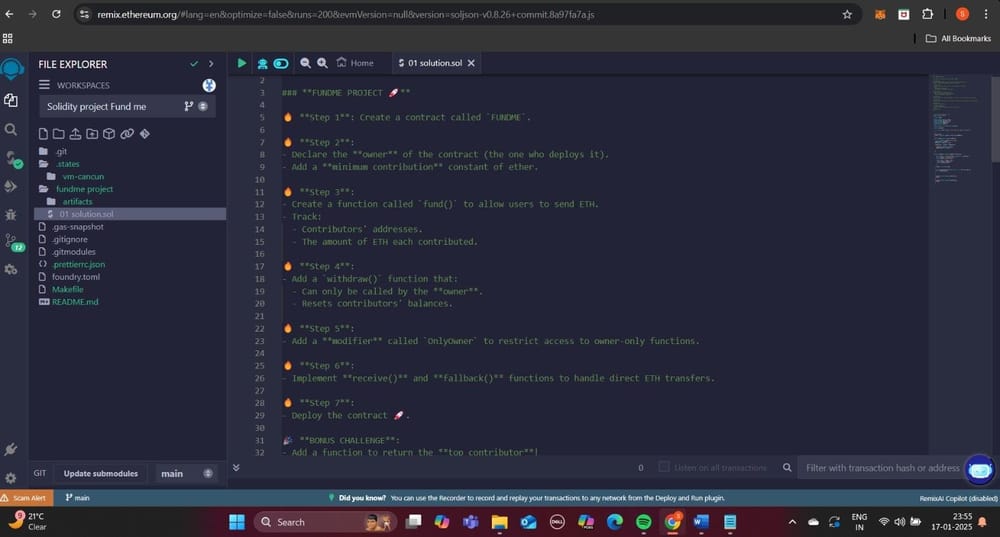Open the Remix home logo icon
1000x537 pixels.
pos(12,69)
